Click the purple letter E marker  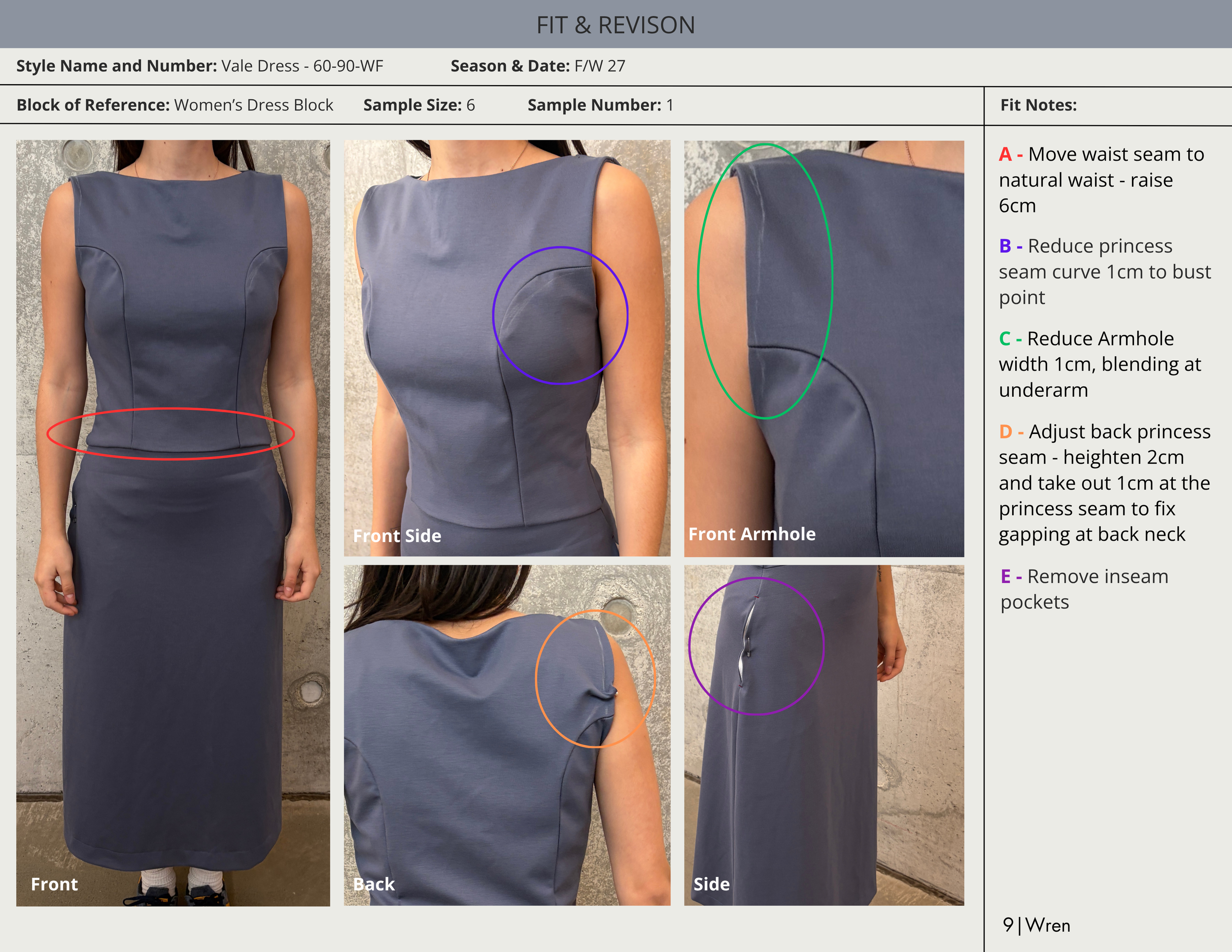point(1005,577)
